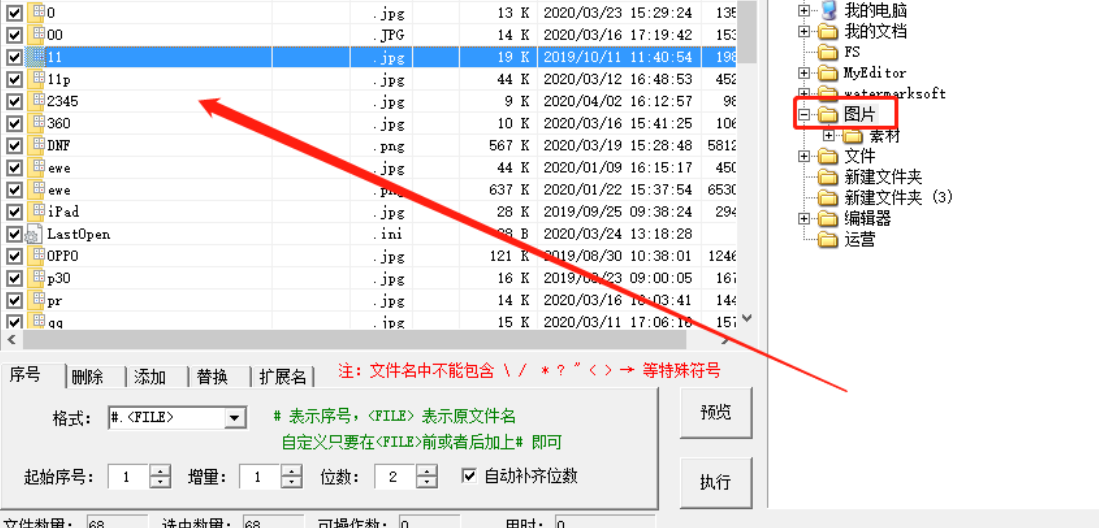Screen dimensions: 1099x528
Task: Click the 图片 folder icon
Action: pyautogui.click(x=828, y=114)
